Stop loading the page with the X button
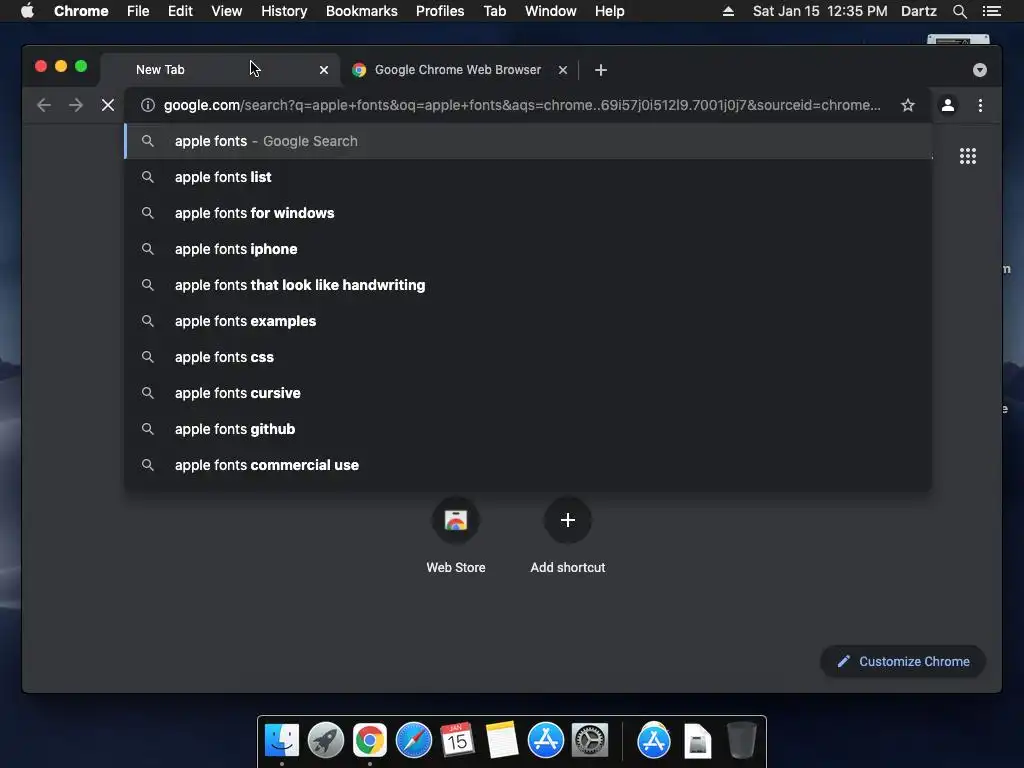 point(108,105)
